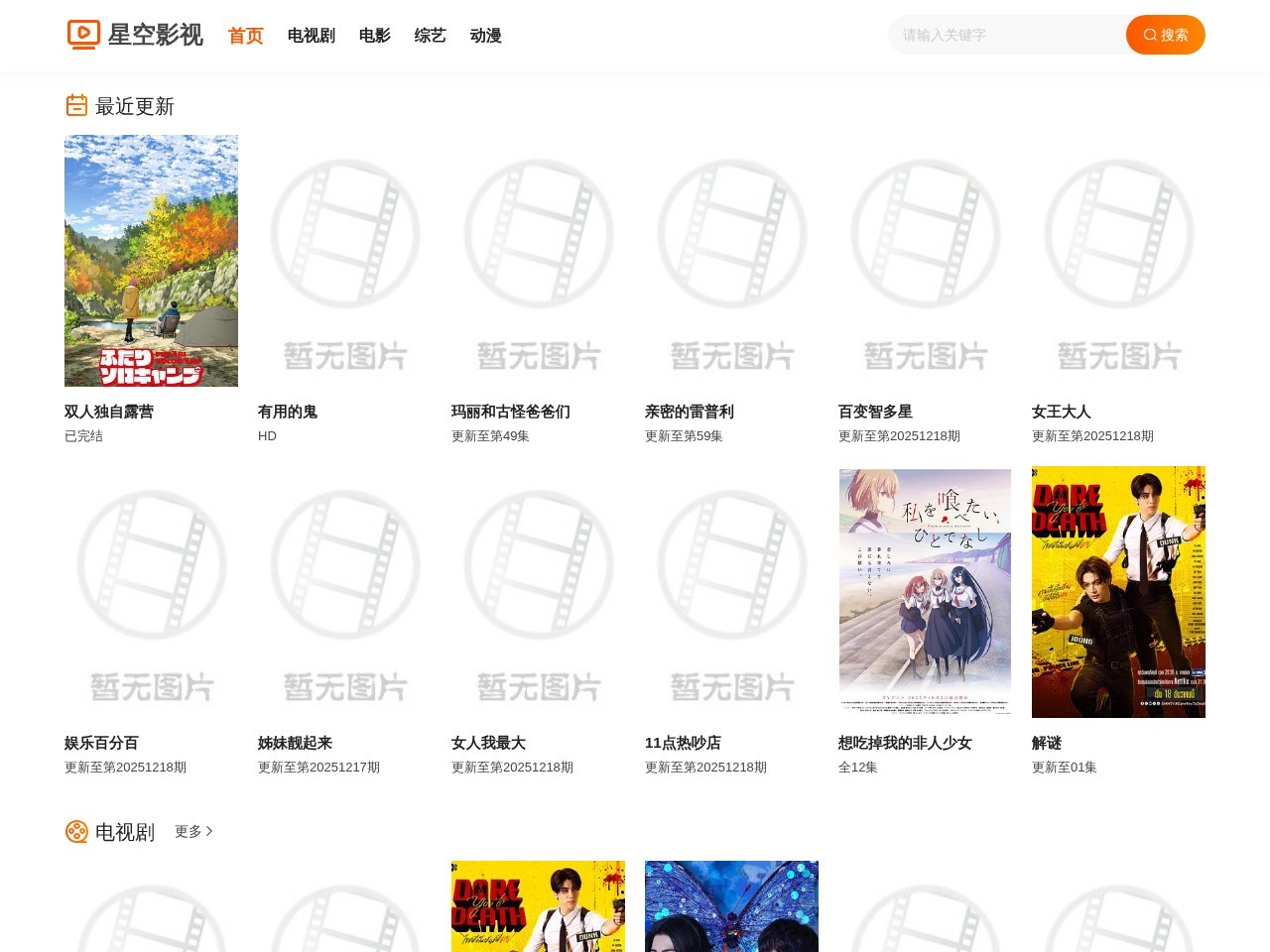Click the 想吃掉我的非人少女 poster
The image size is (1270, 952).
pos(925,592)
